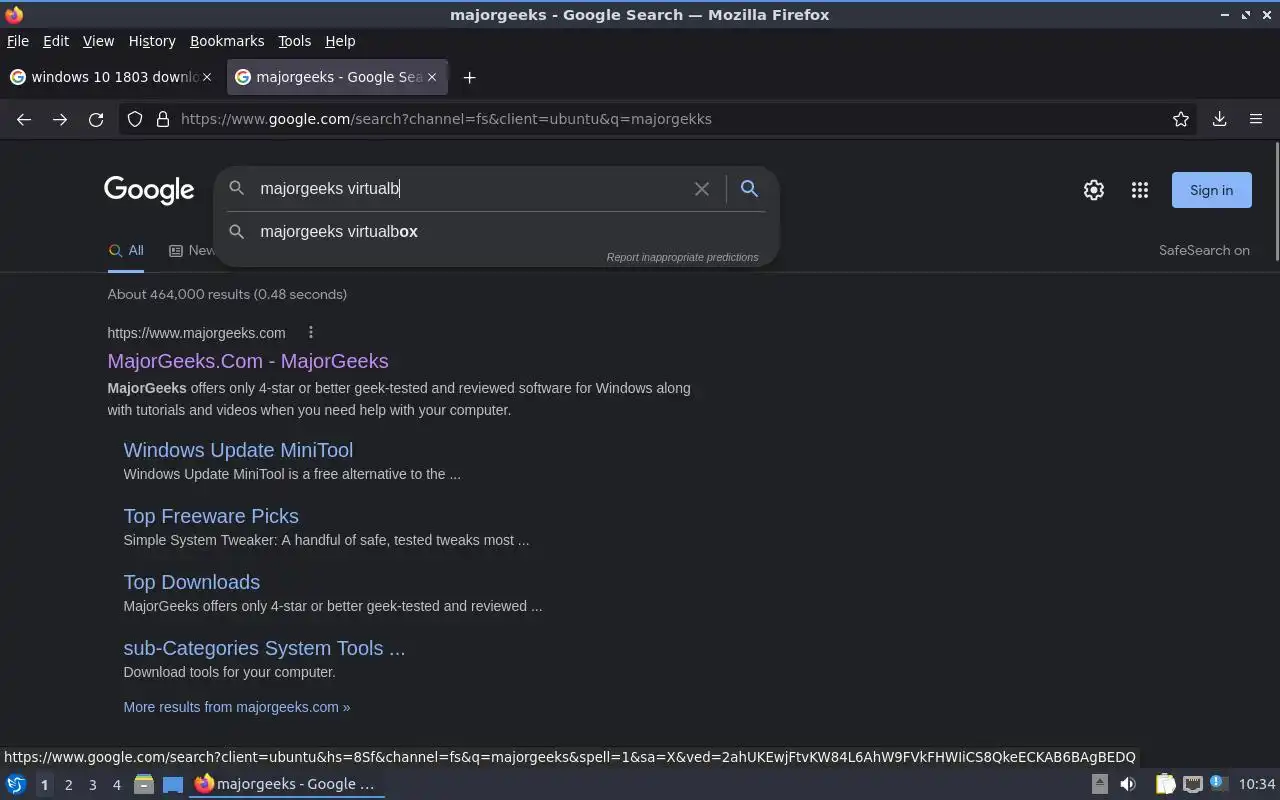Open the Tools menu
1280x800 pixels.
pos(294,41)
